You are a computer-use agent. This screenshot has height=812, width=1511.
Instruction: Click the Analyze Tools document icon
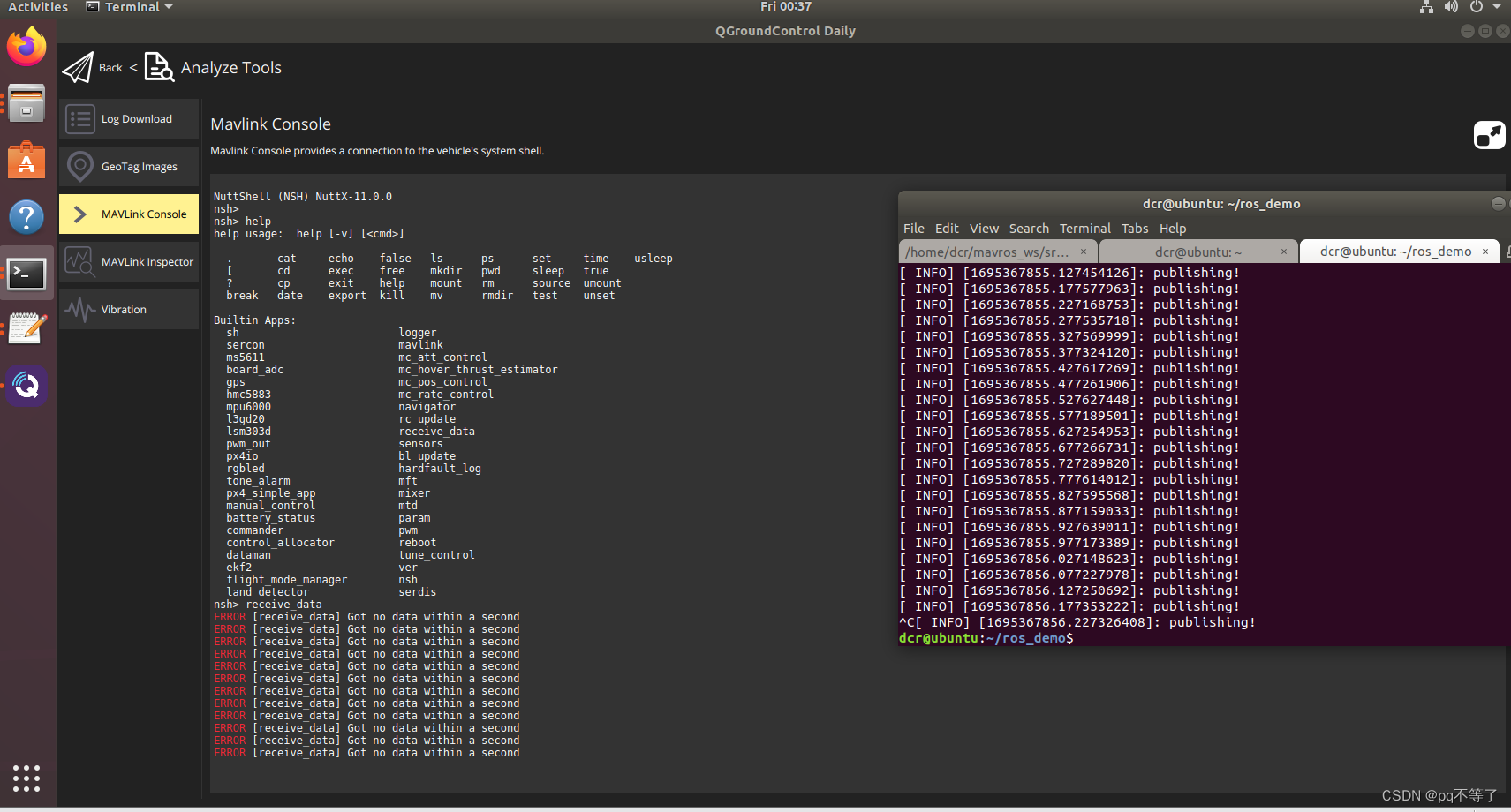coord(159,67)
